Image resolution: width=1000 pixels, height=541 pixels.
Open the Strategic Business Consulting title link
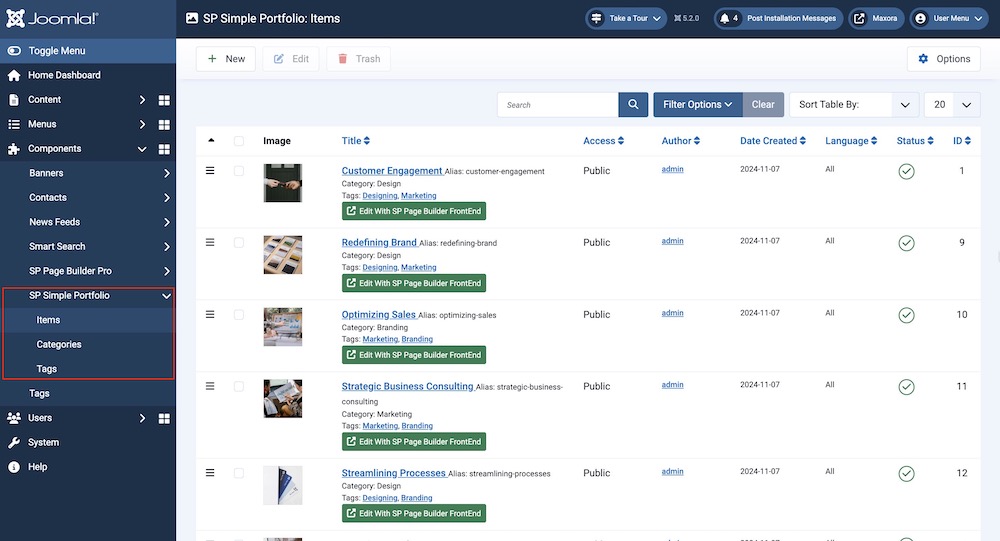point(407,386)
